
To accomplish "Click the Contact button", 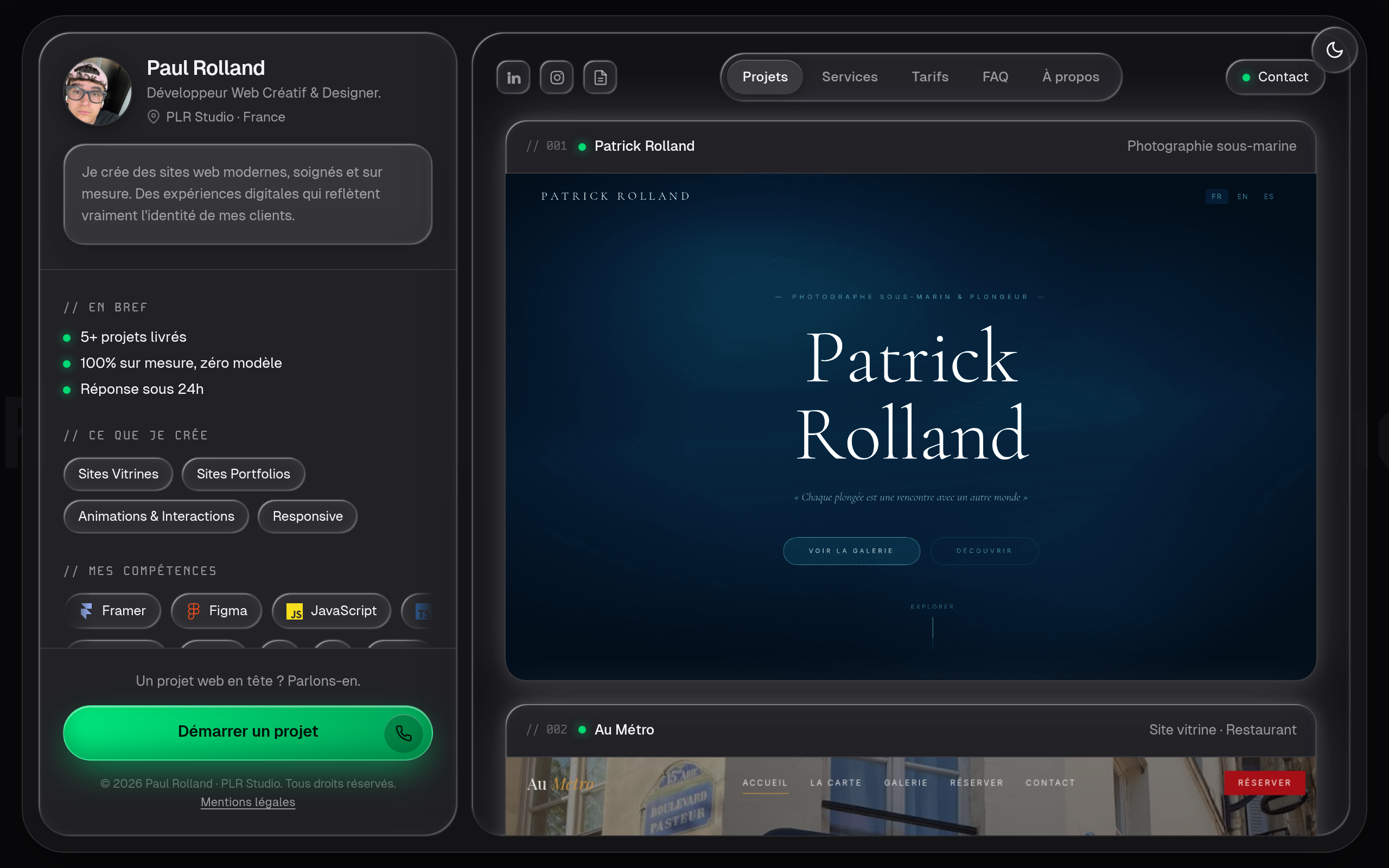I will [1276, 77].
